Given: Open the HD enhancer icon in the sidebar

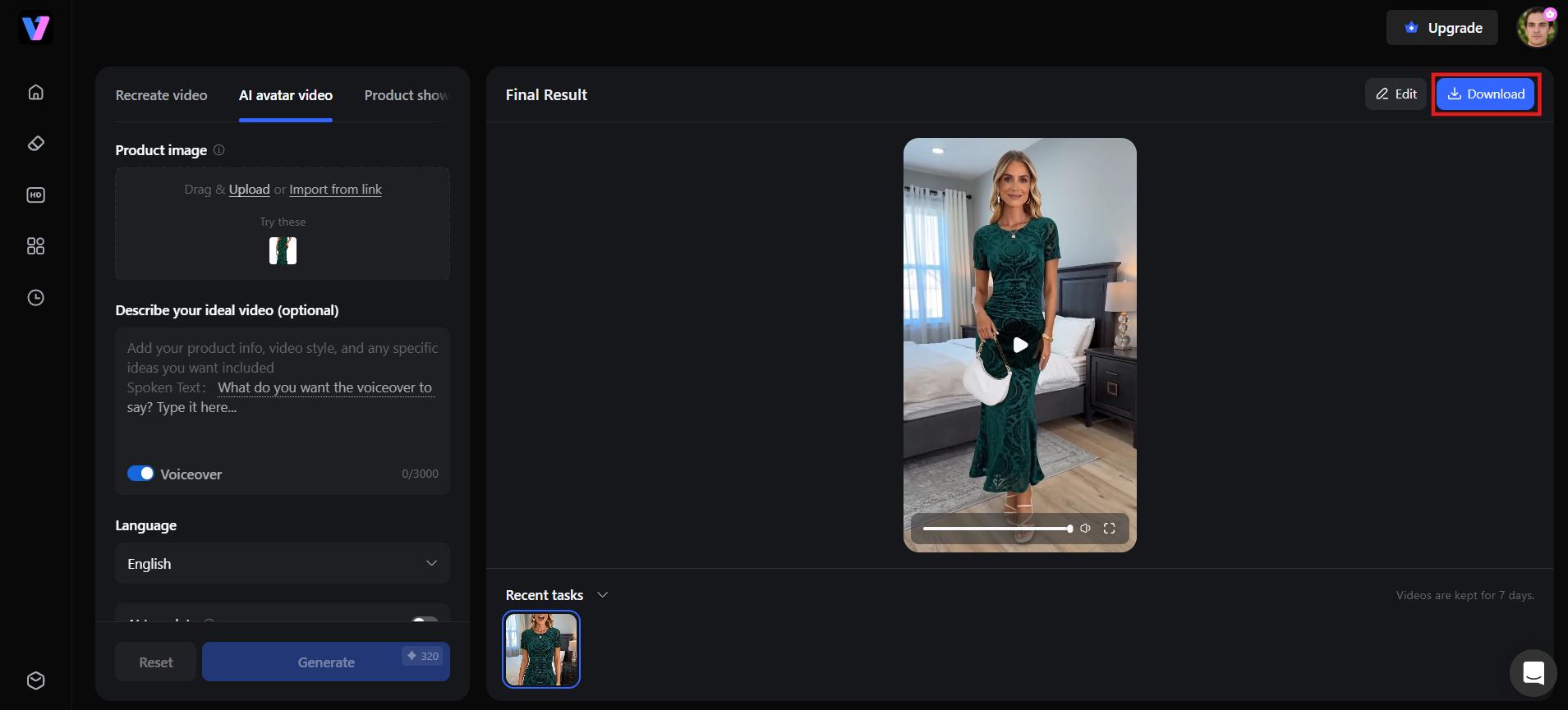Looking at the screenshot, I should click(x=35, y=195).
